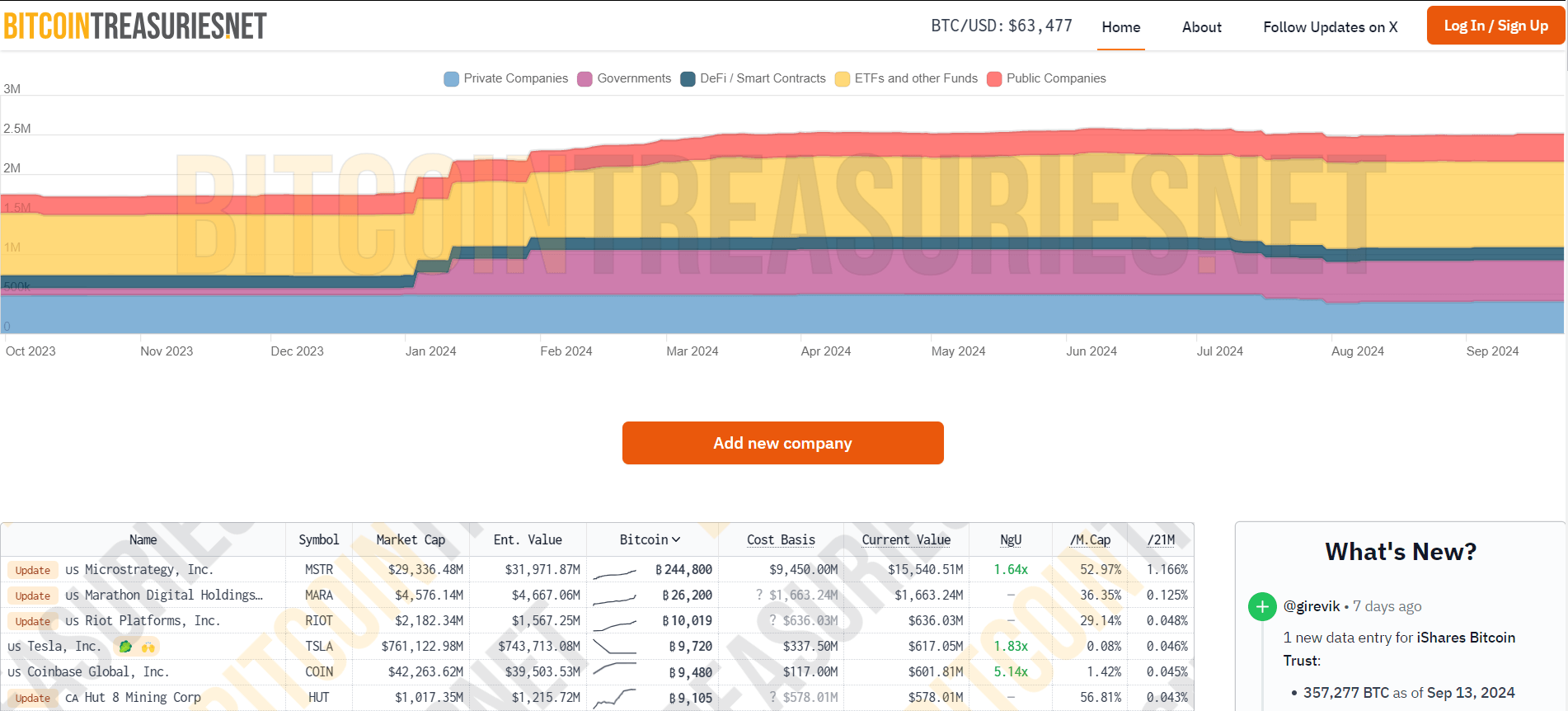The width and height of the screenshot is (1568, 711).
Task: Open the Riot Platforms, Inc. company link
Action: coord(153,620)
